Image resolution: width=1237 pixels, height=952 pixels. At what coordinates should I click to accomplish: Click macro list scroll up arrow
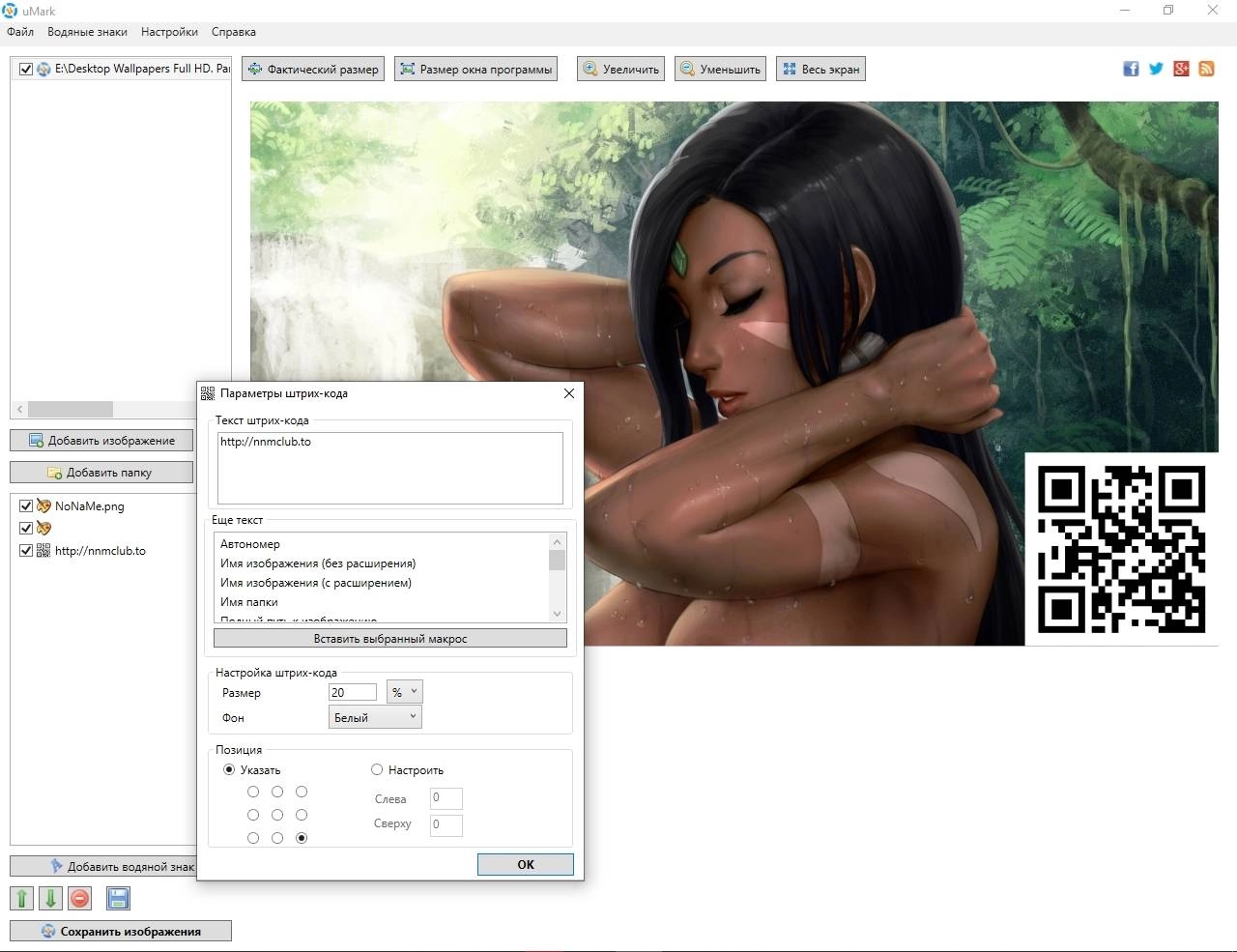[x=557, y=541]
